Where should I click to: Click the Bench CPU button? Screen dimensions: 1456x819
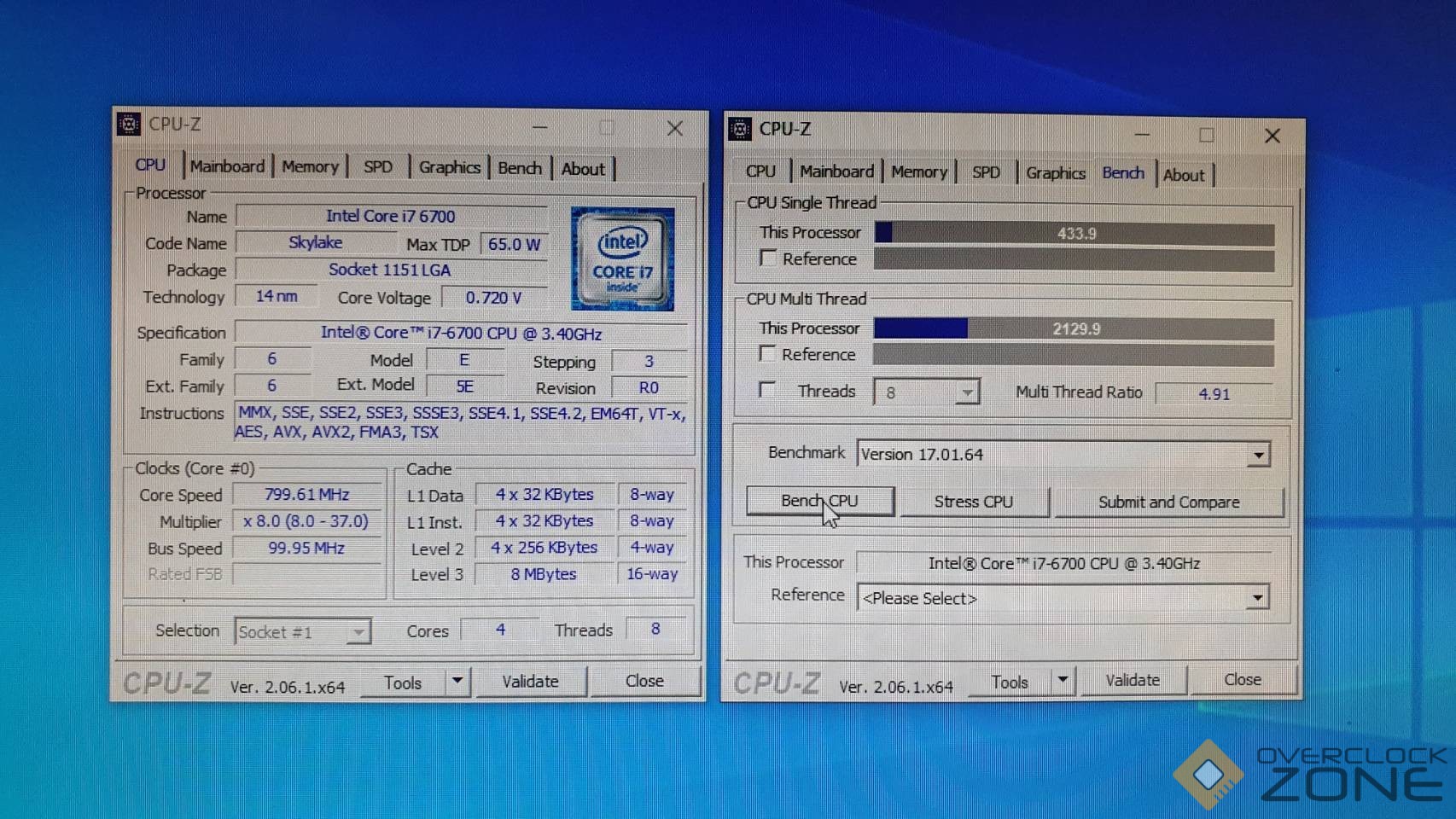(820, 501)
